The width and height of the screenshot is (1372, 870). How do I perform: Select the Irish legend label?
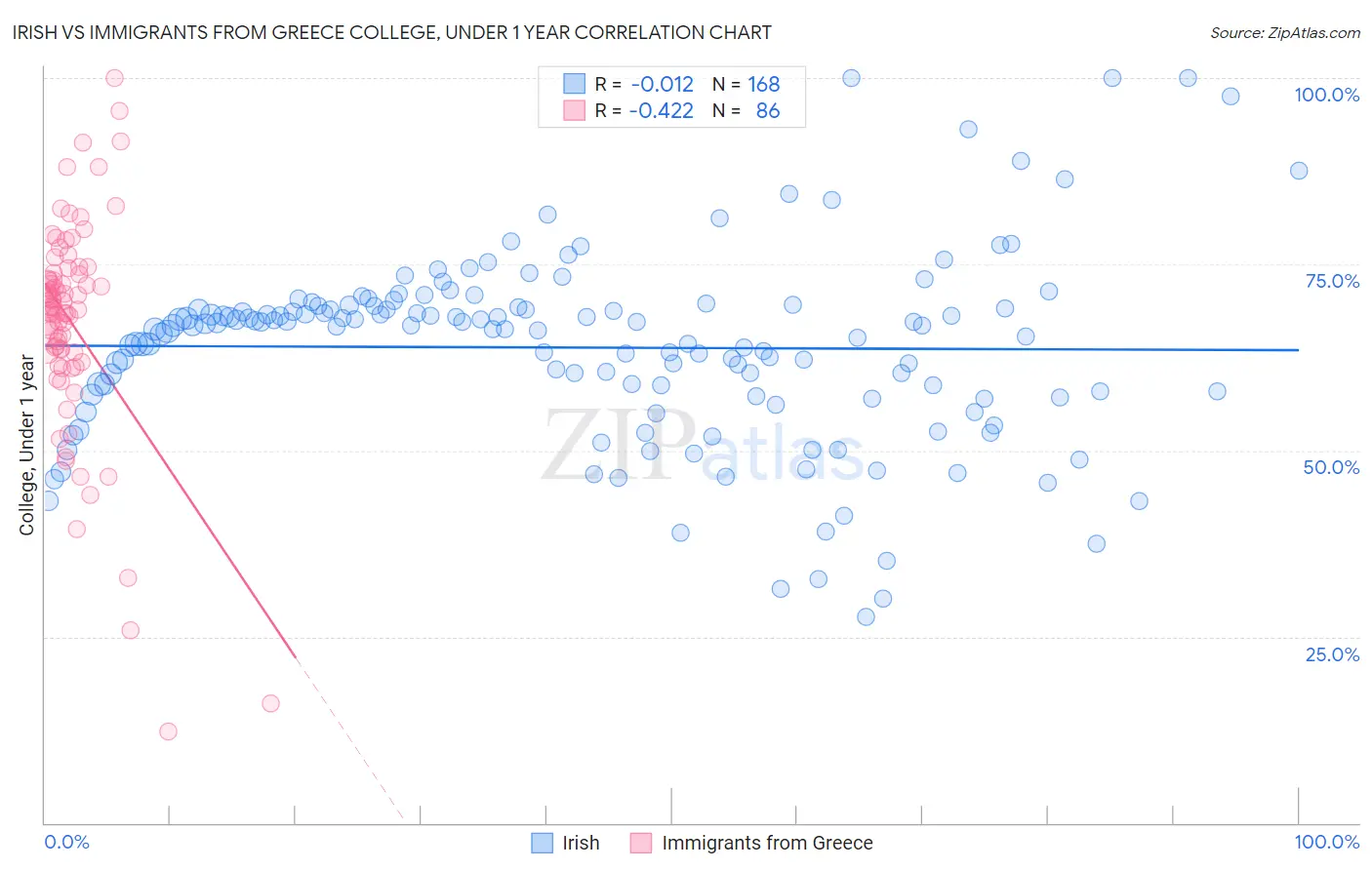[x=582, y=843]
